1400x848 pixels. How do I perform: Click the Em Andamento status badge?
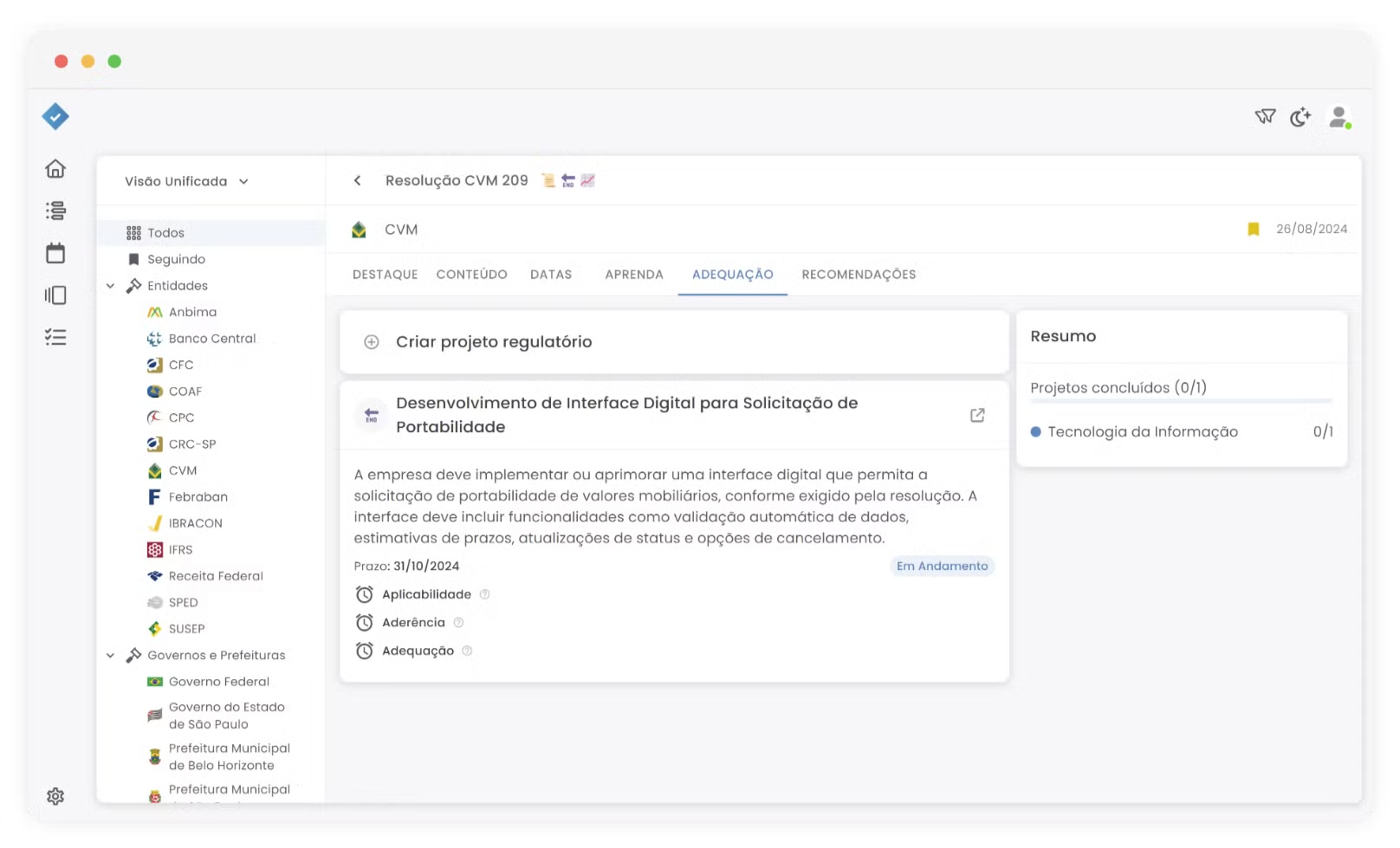(943, 566)
